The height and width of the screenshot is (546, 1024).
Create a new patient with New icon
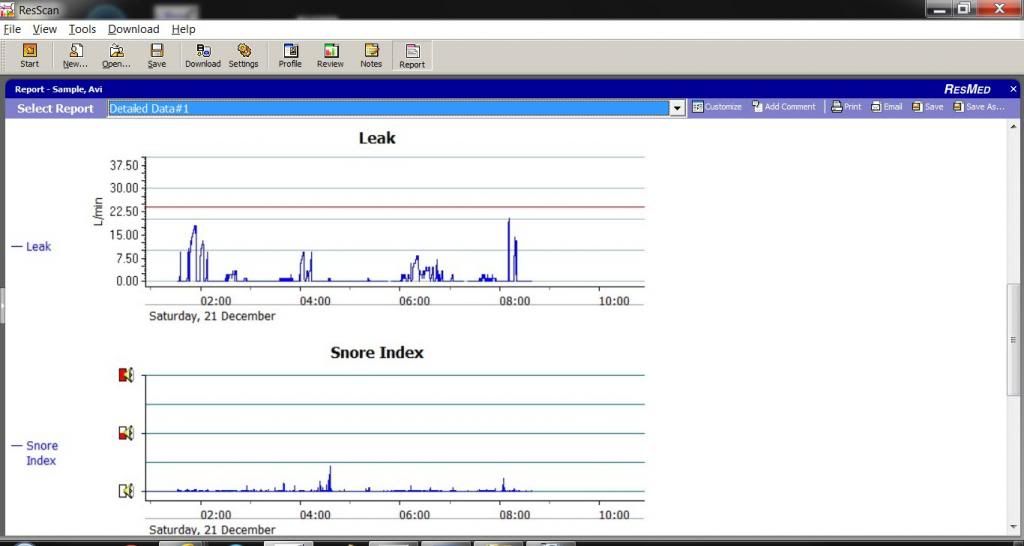[x=75, y=56]
